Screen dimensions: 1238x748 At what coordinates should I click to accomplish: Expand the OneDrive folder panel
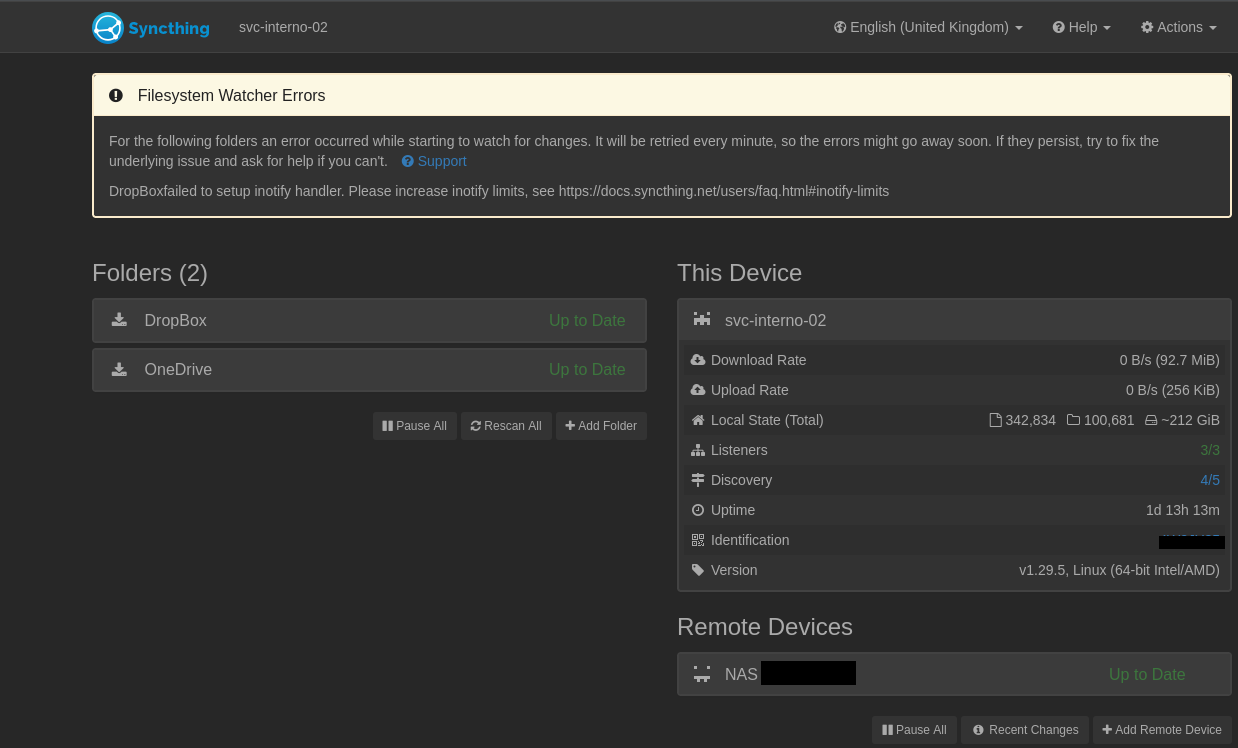pos(369,369)
